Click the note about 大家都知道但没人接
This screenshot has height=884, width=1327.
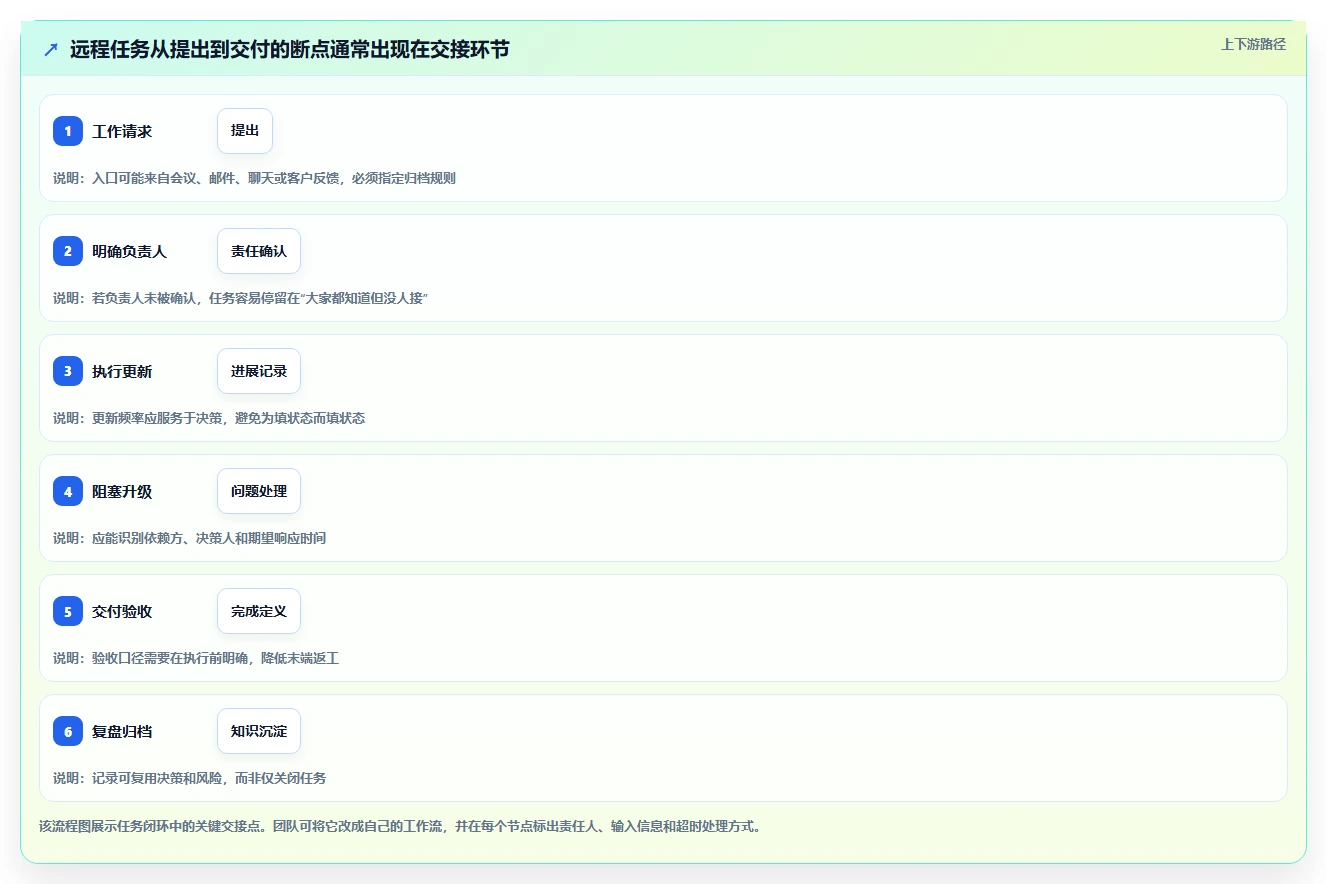click(x=241, y=298)
